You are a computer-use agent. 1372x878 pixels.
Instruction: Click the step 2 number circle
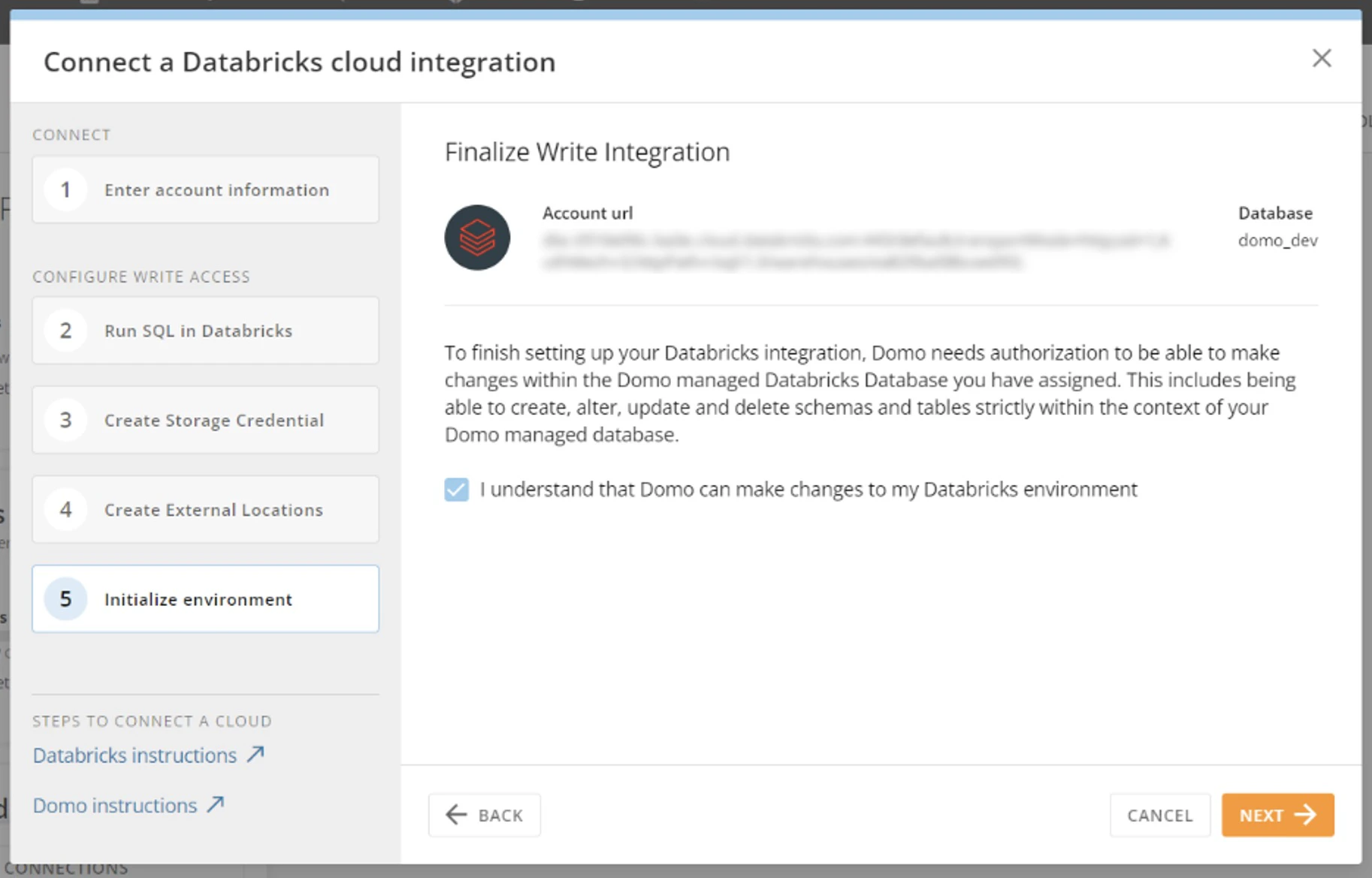[x=66, y=331]
